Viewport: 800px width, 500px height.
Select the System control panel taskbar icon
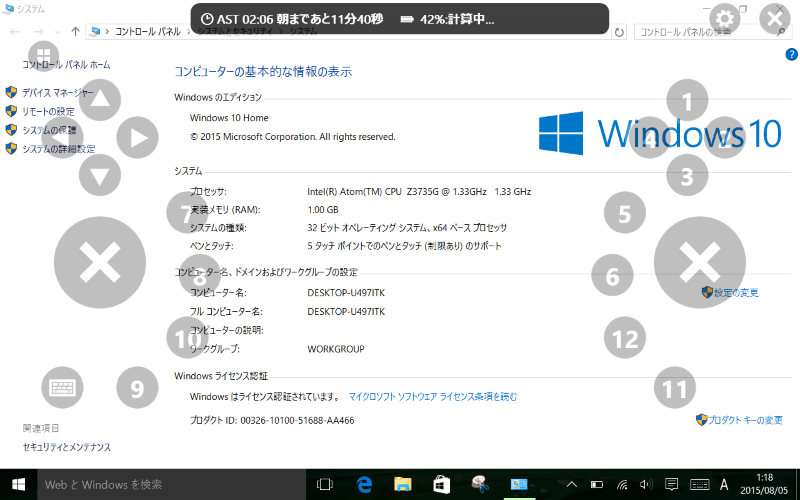click(x=519, y=484)
